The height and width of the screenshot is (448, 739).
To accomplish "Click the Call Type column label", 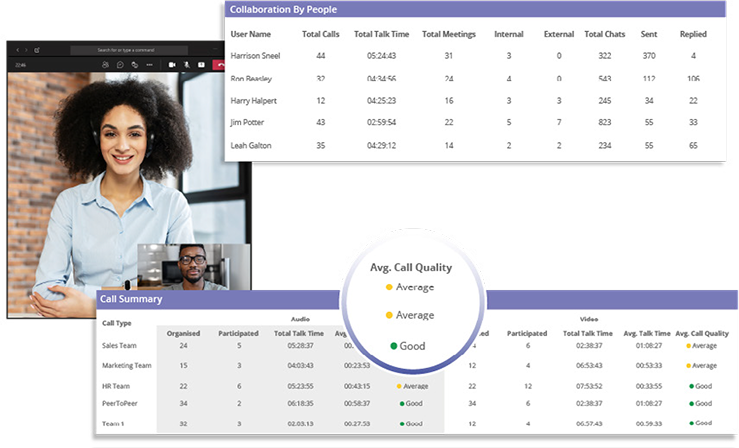I will coord(116,323).
